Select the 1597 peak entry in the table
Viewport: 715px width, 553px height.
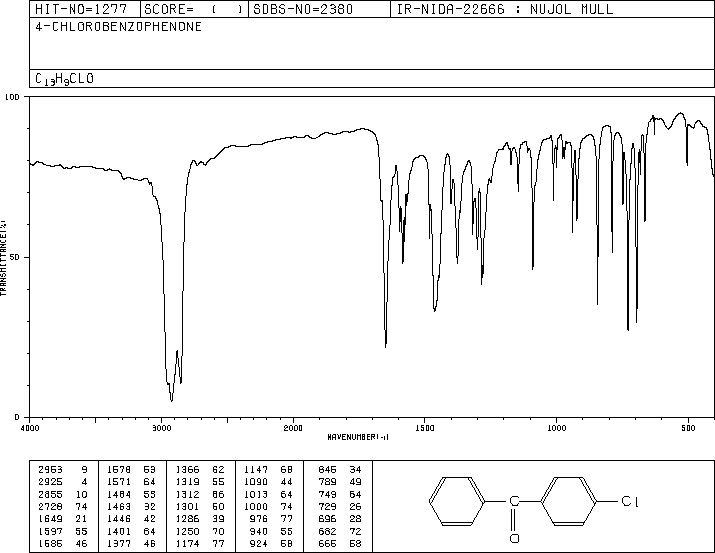tap(63, 531)
